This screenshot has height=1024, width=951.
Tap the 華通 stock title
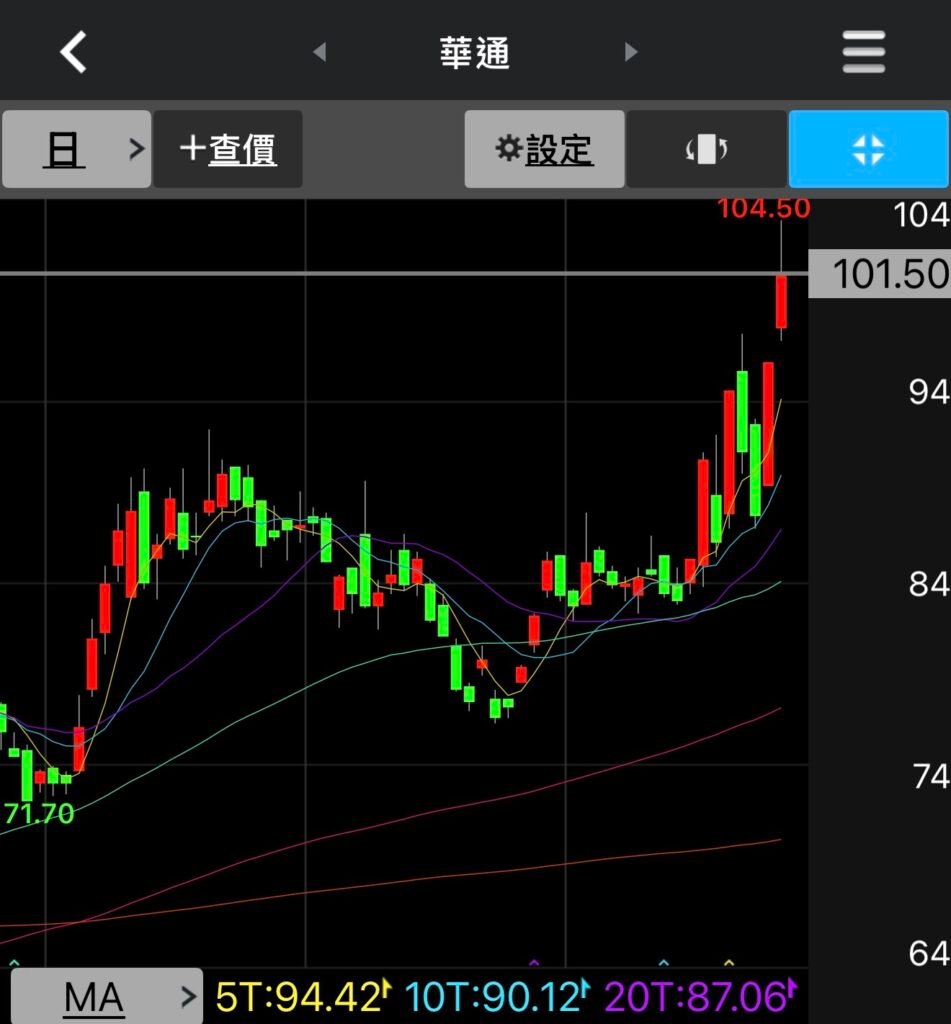[x=475, y=53]
